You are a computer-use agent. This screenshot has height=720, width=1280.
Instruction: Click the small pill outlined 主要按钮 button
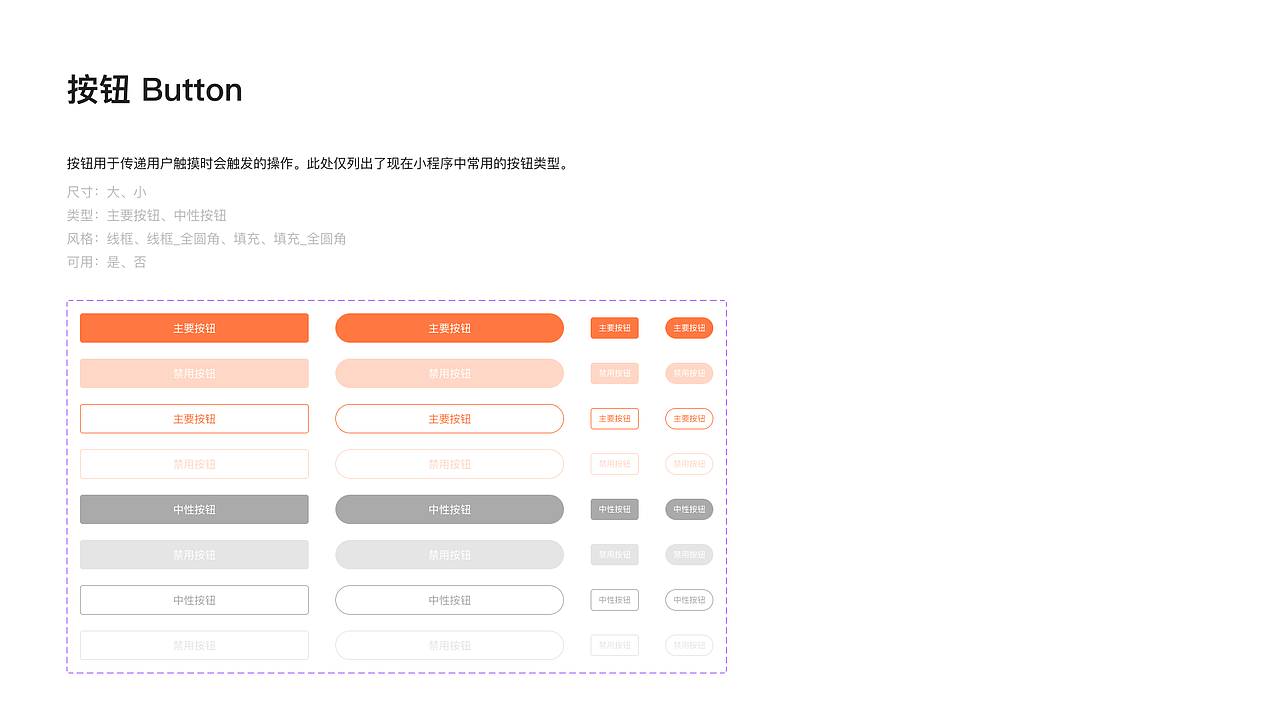(x=689, y=418)
